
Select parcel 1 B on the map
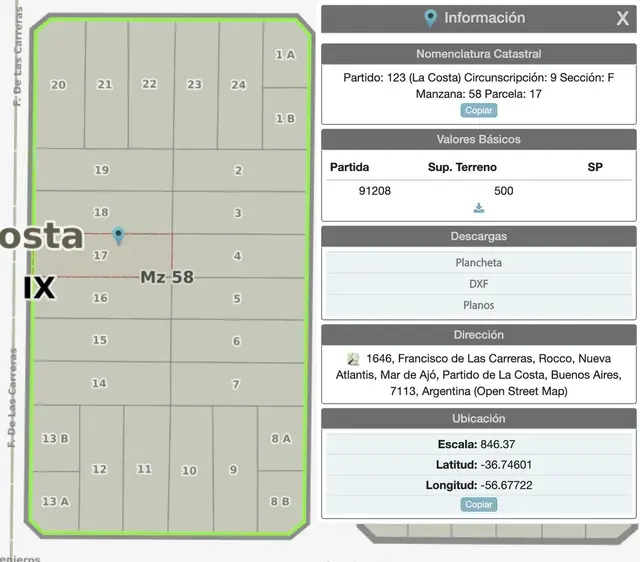coord(285,119)
